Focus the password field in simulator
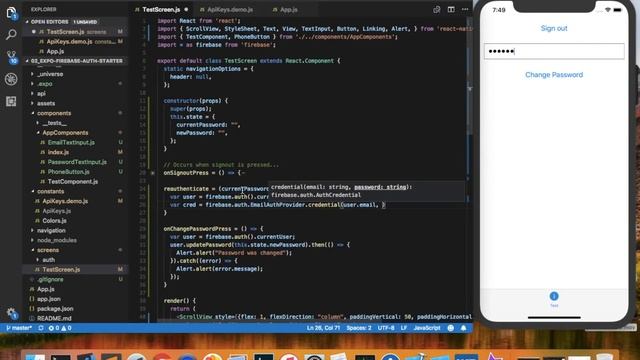640x360 pixels. coord(554,51)
